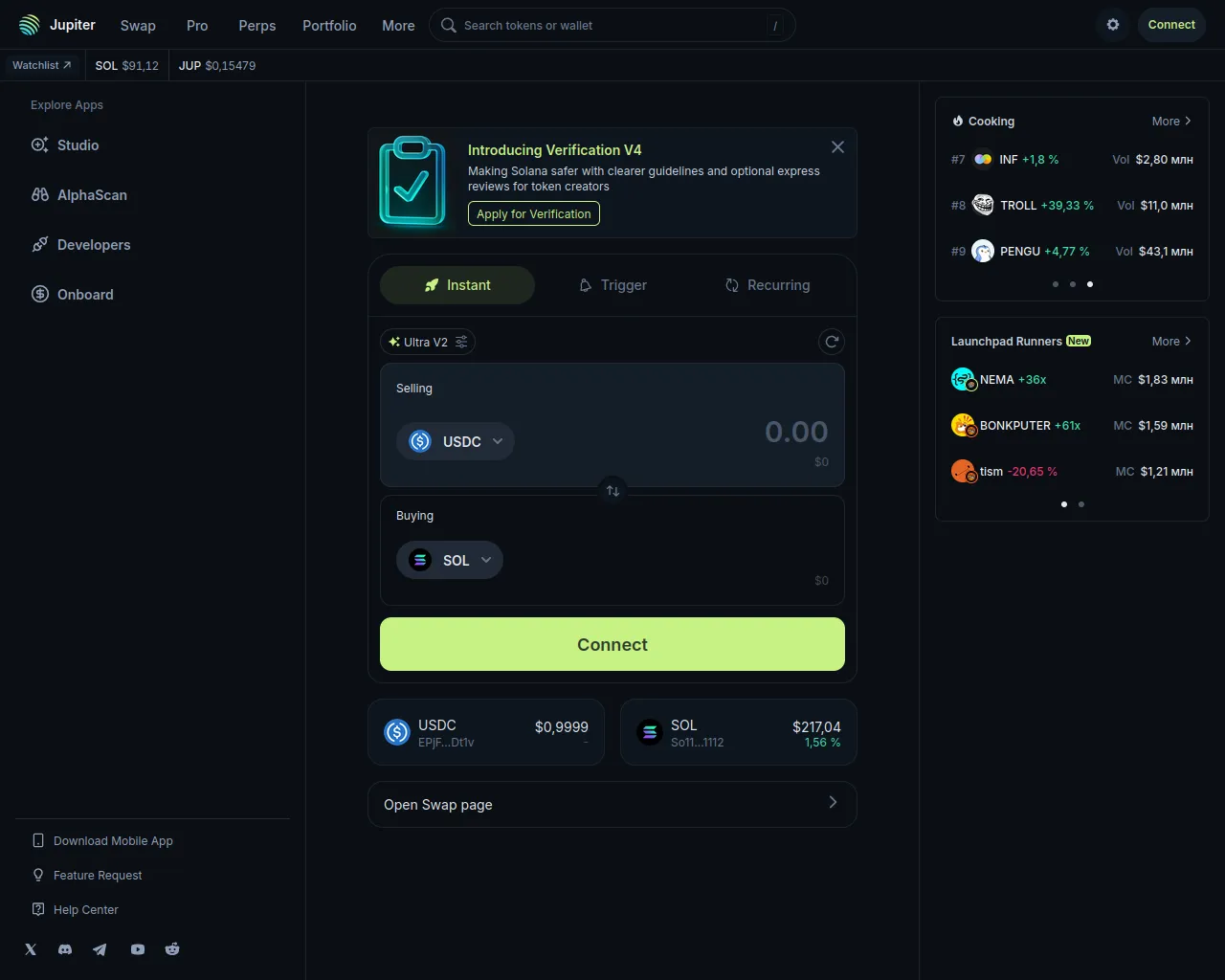Show second Launchpad Runners page
This screenshot has width=1225, height=980.
tap(1081, 504)
